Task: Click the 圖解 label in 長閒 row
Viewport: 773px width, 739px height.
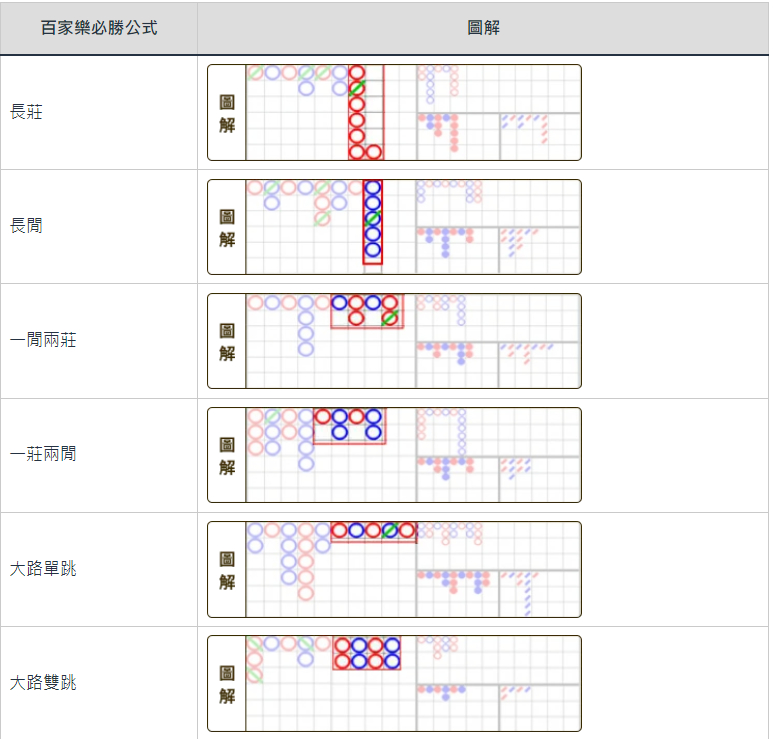Action: tap(227, 227)
